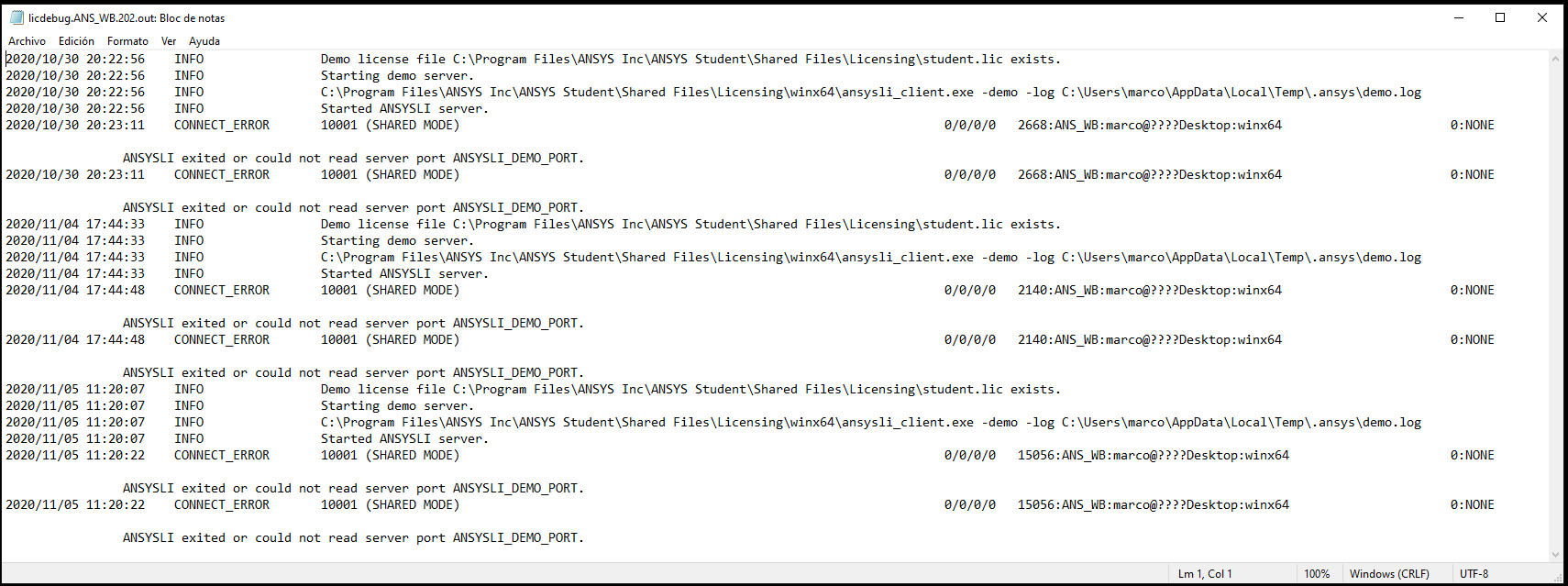
Task: Close the Bloc de notas window
Action: pyautogui.click(x=1542, y=17)
